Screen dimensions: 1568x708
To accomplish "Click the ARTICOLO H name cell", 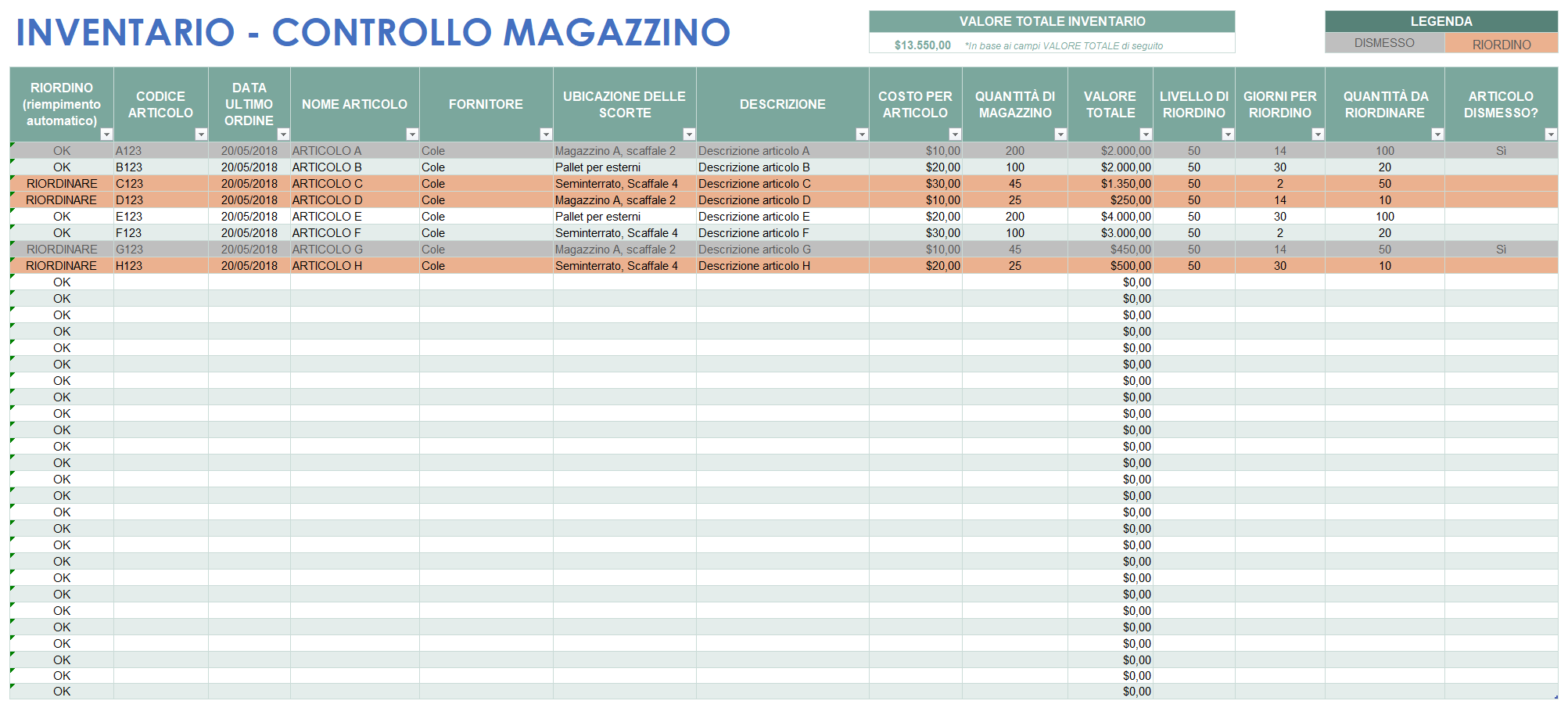I will point(354,265).
